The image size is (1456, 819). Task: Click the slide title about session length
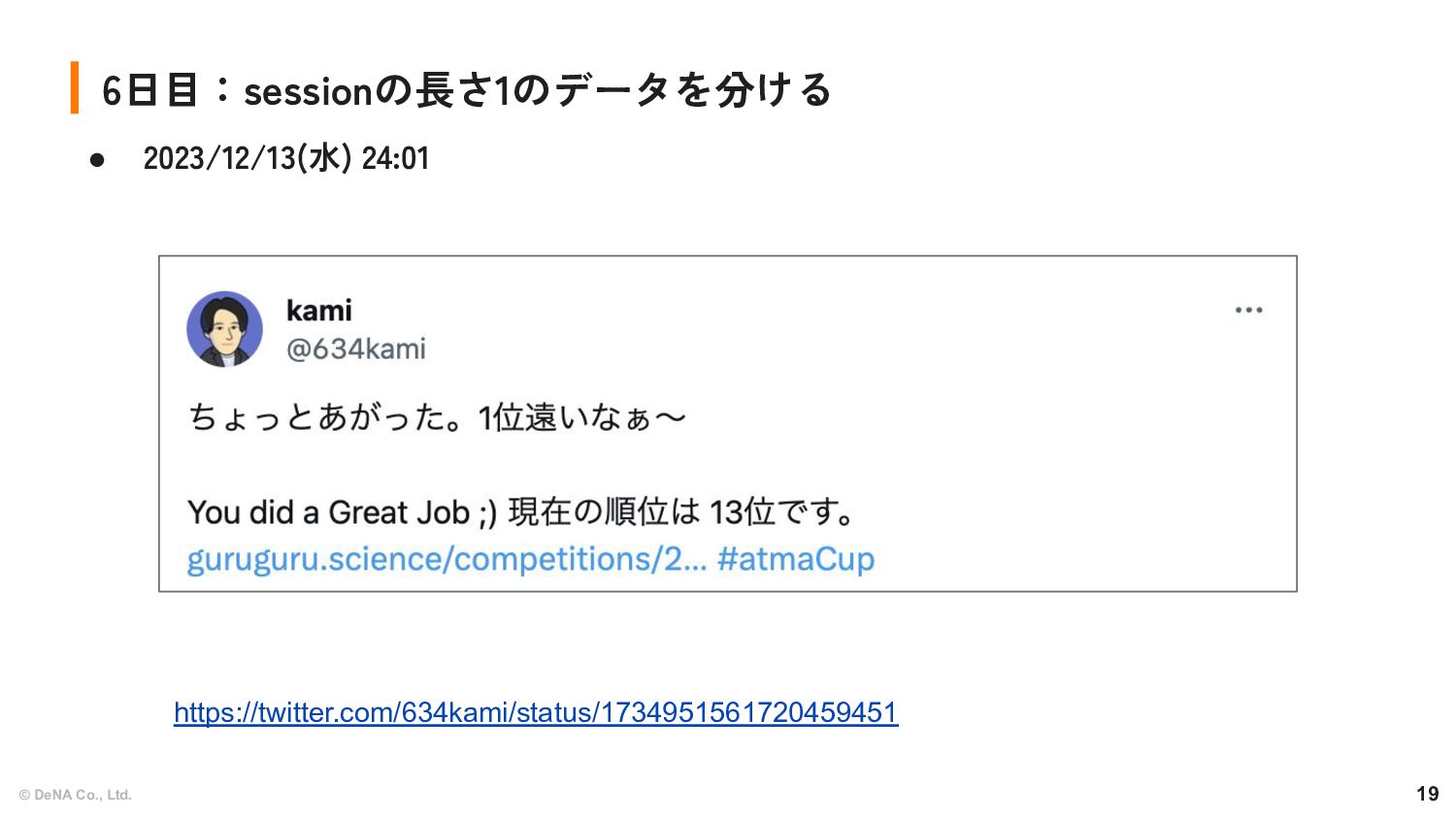466,90
